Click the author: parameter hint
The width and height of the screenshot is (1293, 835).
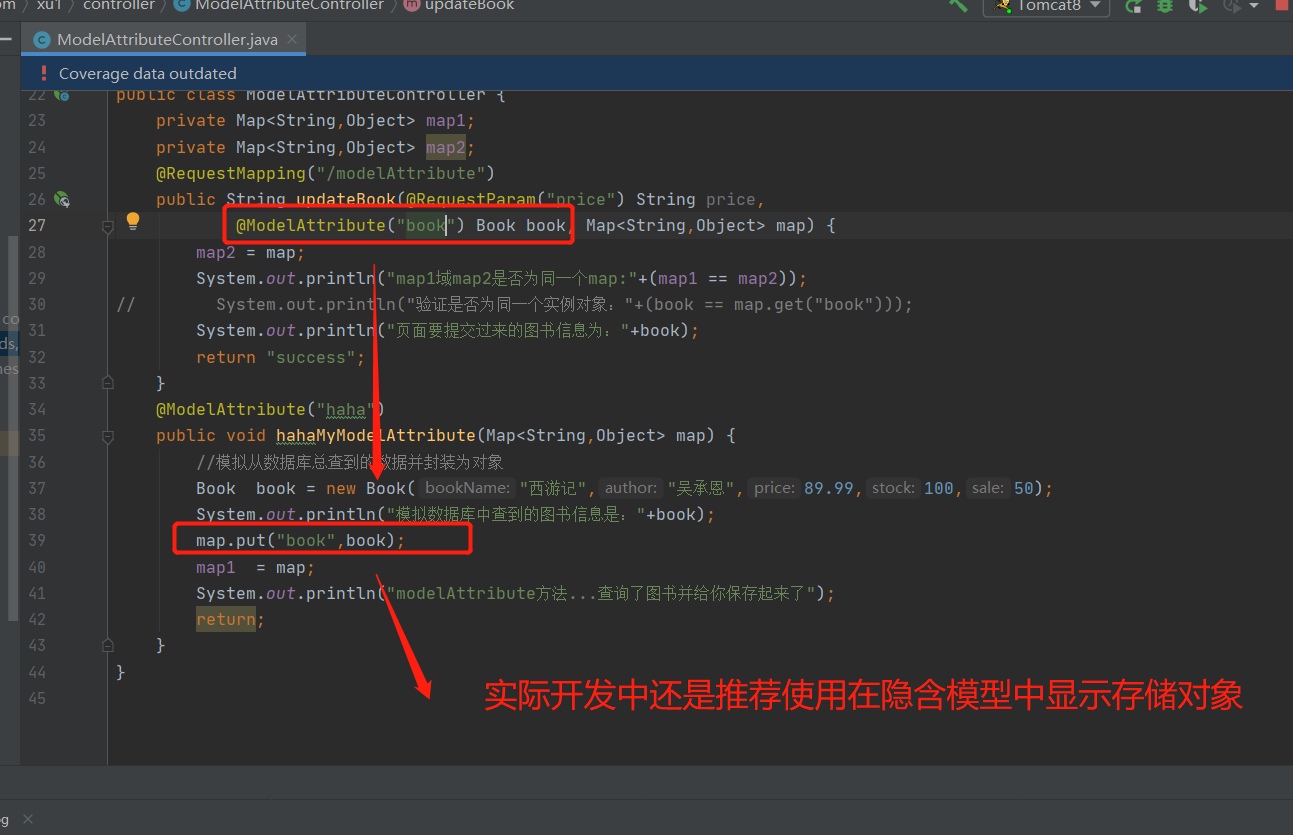pyautogui.click(x=631, y=488)
